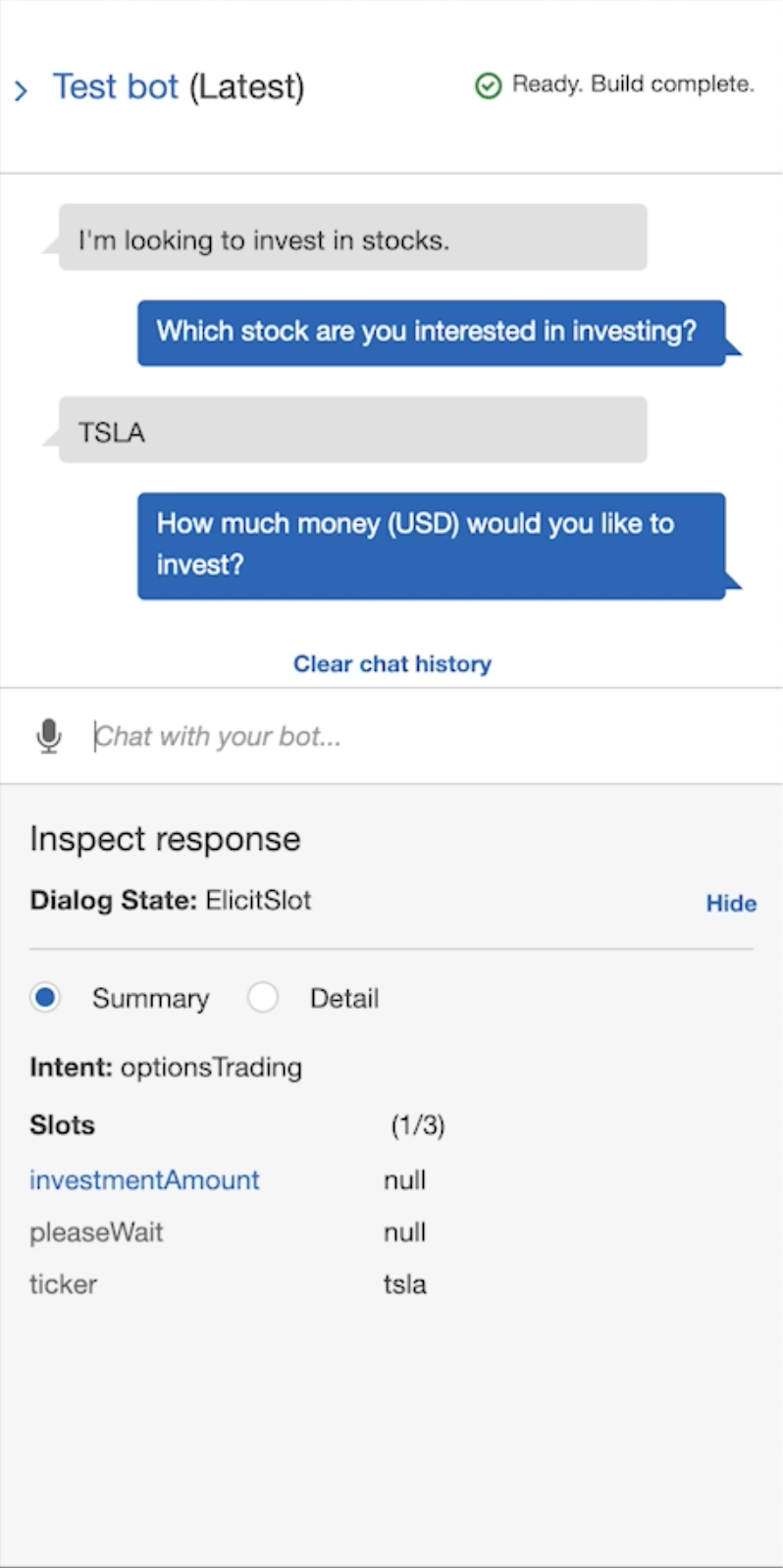This screenshot has height=1568, width=783.
Task: Click the Test bot title
Action: (x=116, y=87)
